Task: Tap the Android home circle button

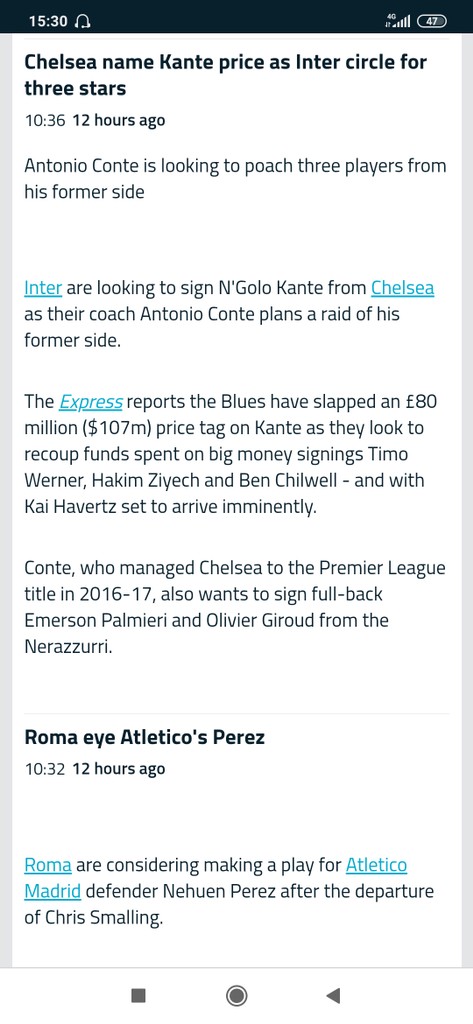Action: pyautogui.click(x=236, y=995)
